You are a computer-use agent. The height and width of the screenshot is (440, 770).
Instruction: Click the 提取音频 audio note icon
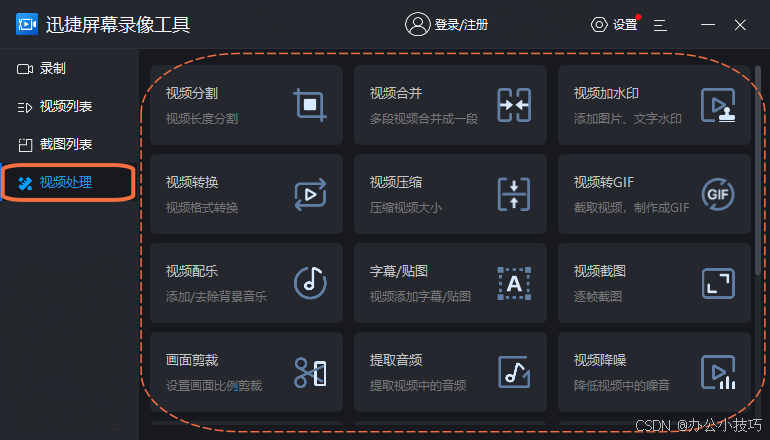pos(514,372)
